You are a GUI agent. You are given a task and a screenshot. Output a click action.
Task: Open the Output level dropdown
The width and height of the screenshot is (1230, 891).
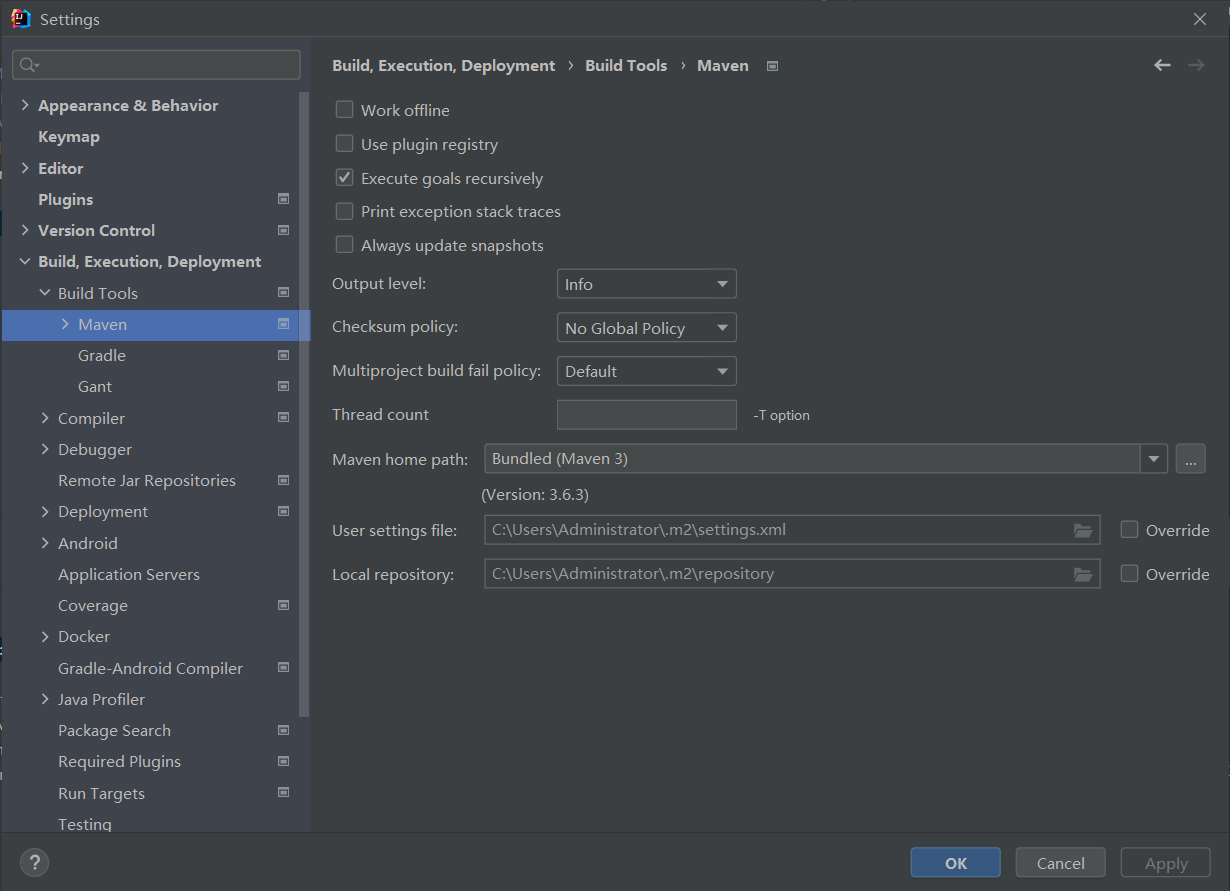click(647, 284)
